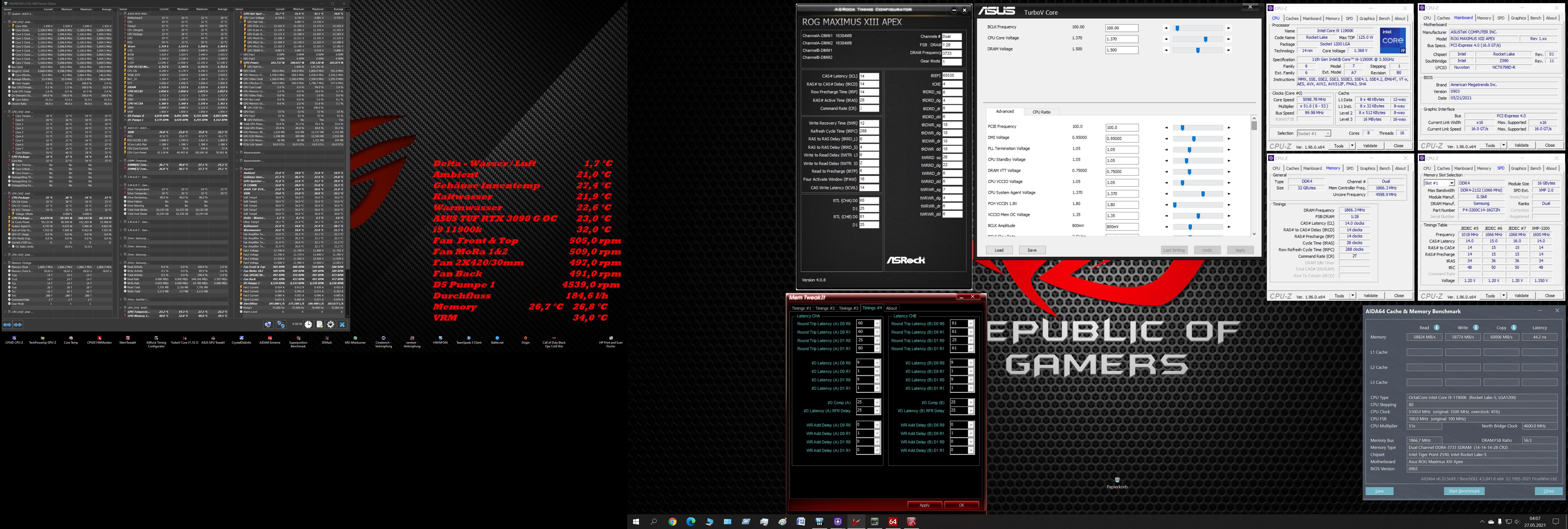
Task: Open Tools dropdown arrow in CPU-Z Memory window
Action: (1353, 296)
